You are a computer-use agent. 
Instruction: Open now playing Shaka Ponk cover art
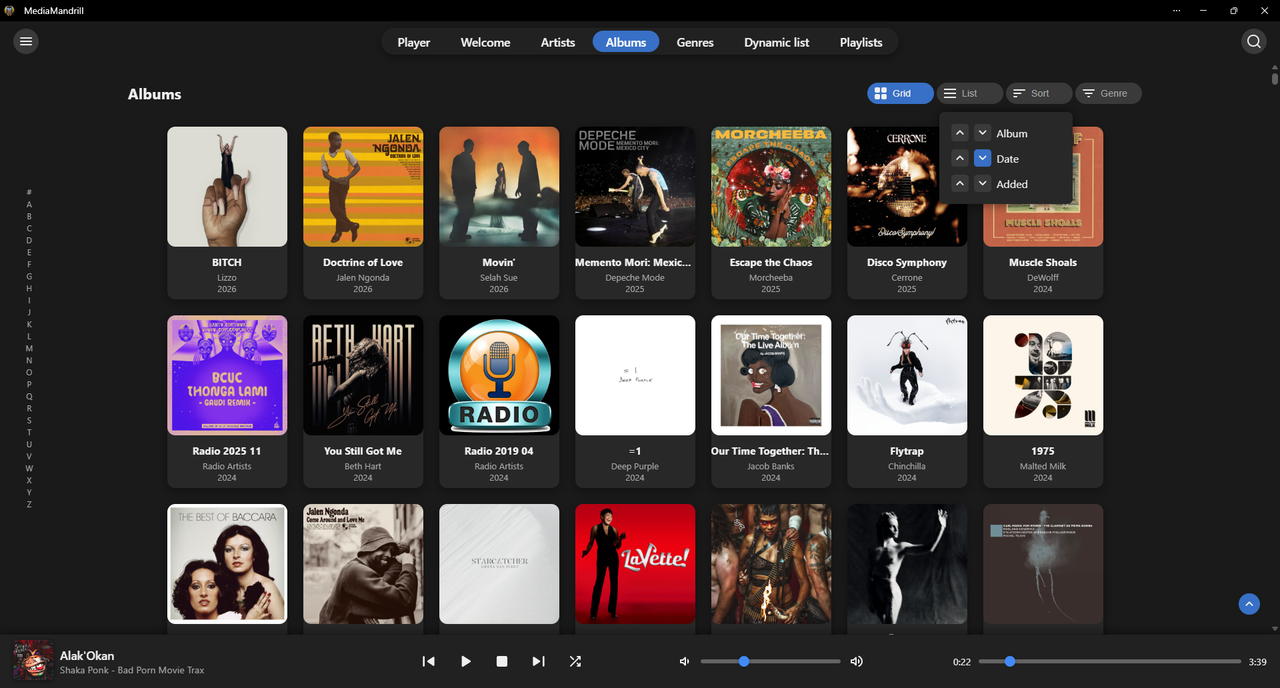(x=33, y=661)
